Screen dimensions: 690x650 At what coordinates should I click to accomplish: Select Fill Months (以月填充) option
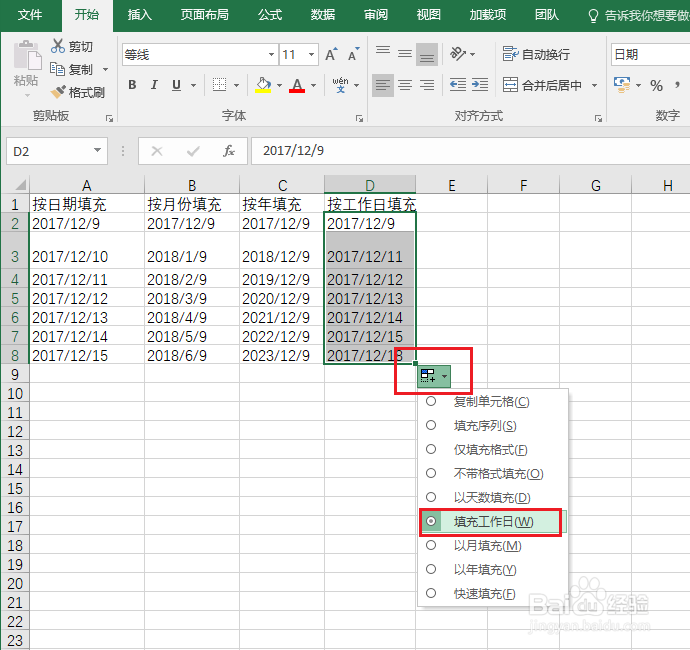pyautogui.click(x=492, y=546)
